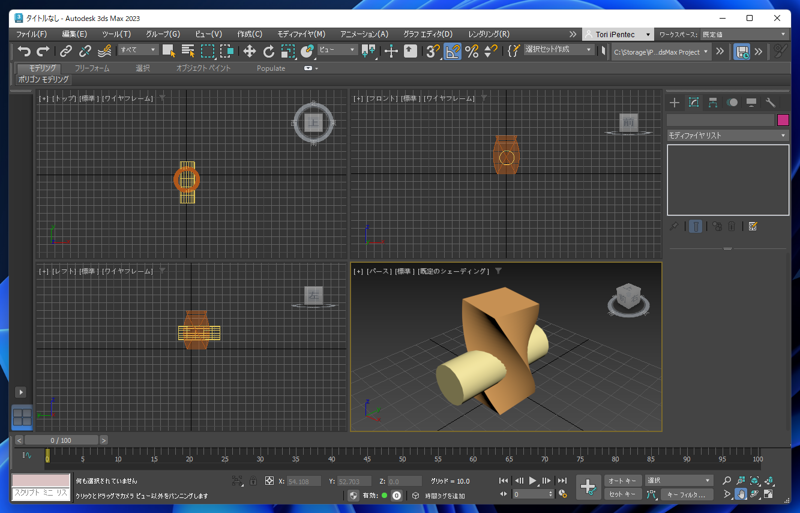Select the Link tool icon
Viewport: 800px width, 513px height.
coord(65,51)
